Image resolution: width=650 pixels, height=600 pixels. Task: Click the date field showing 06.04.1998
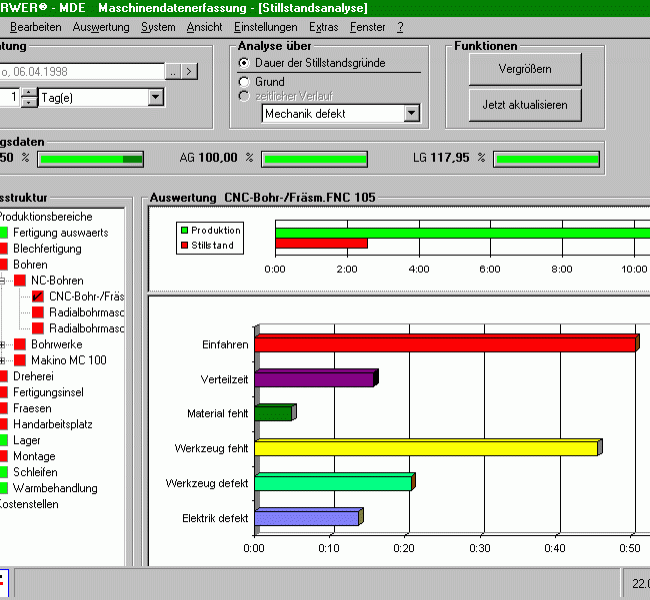pyautogui.click(x=82, y=71)
